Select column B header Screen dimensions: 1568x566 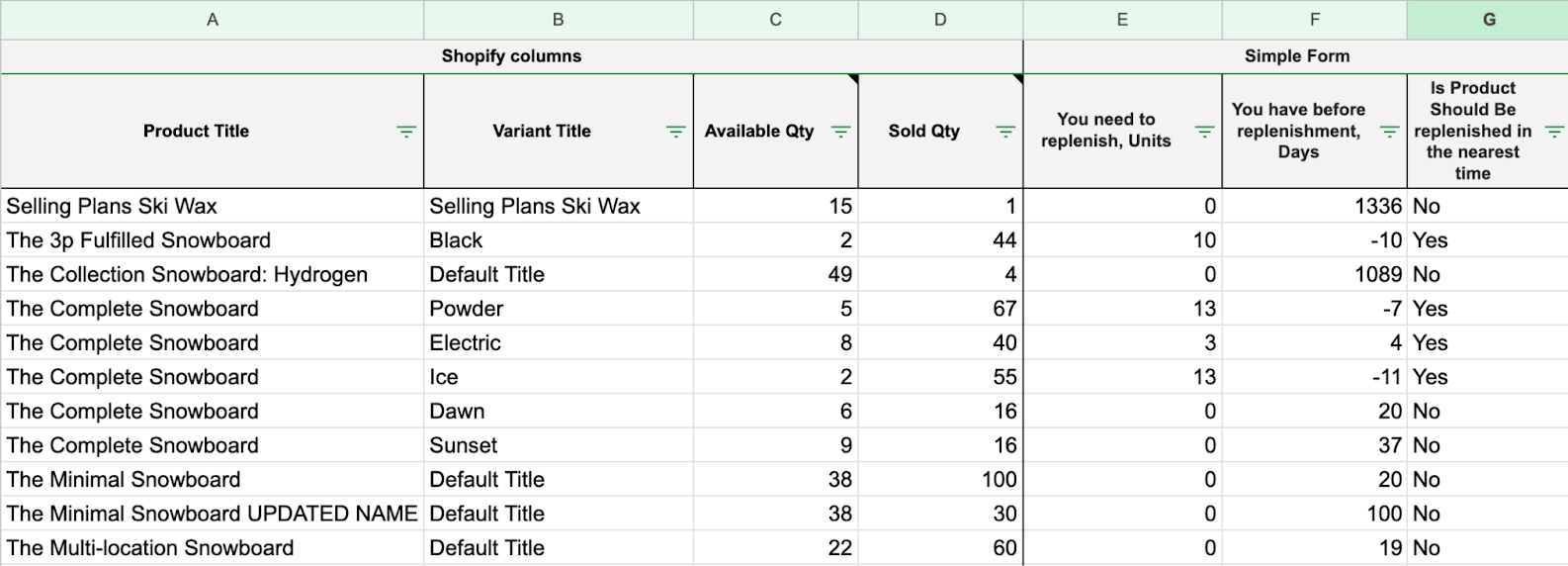pyautogui.click(x=559, y=20)
